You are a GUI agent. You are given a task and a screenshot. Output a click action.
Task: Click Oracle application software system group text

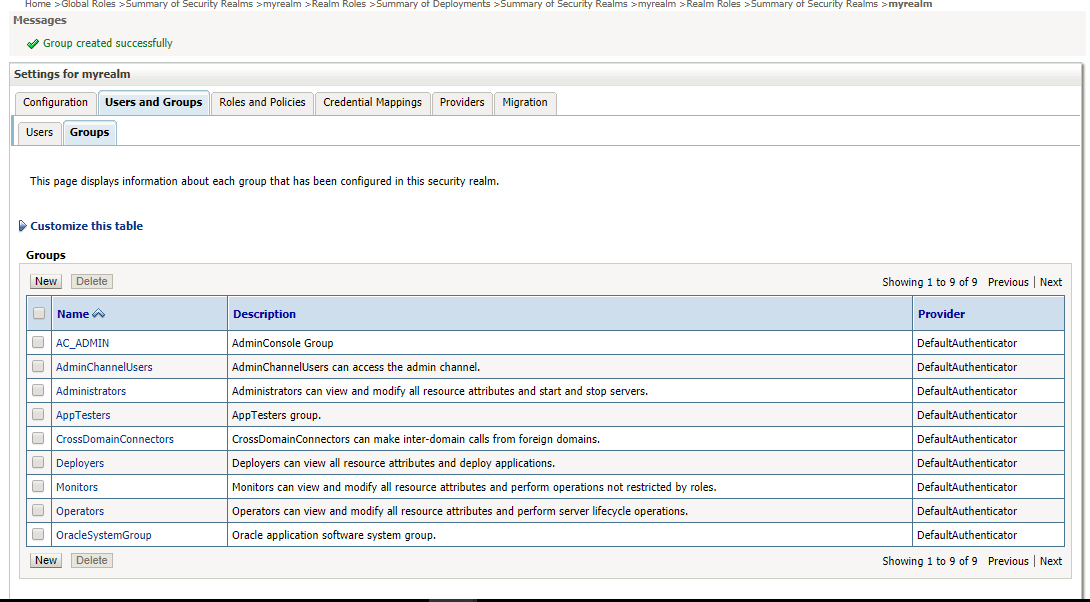[334, 535]
